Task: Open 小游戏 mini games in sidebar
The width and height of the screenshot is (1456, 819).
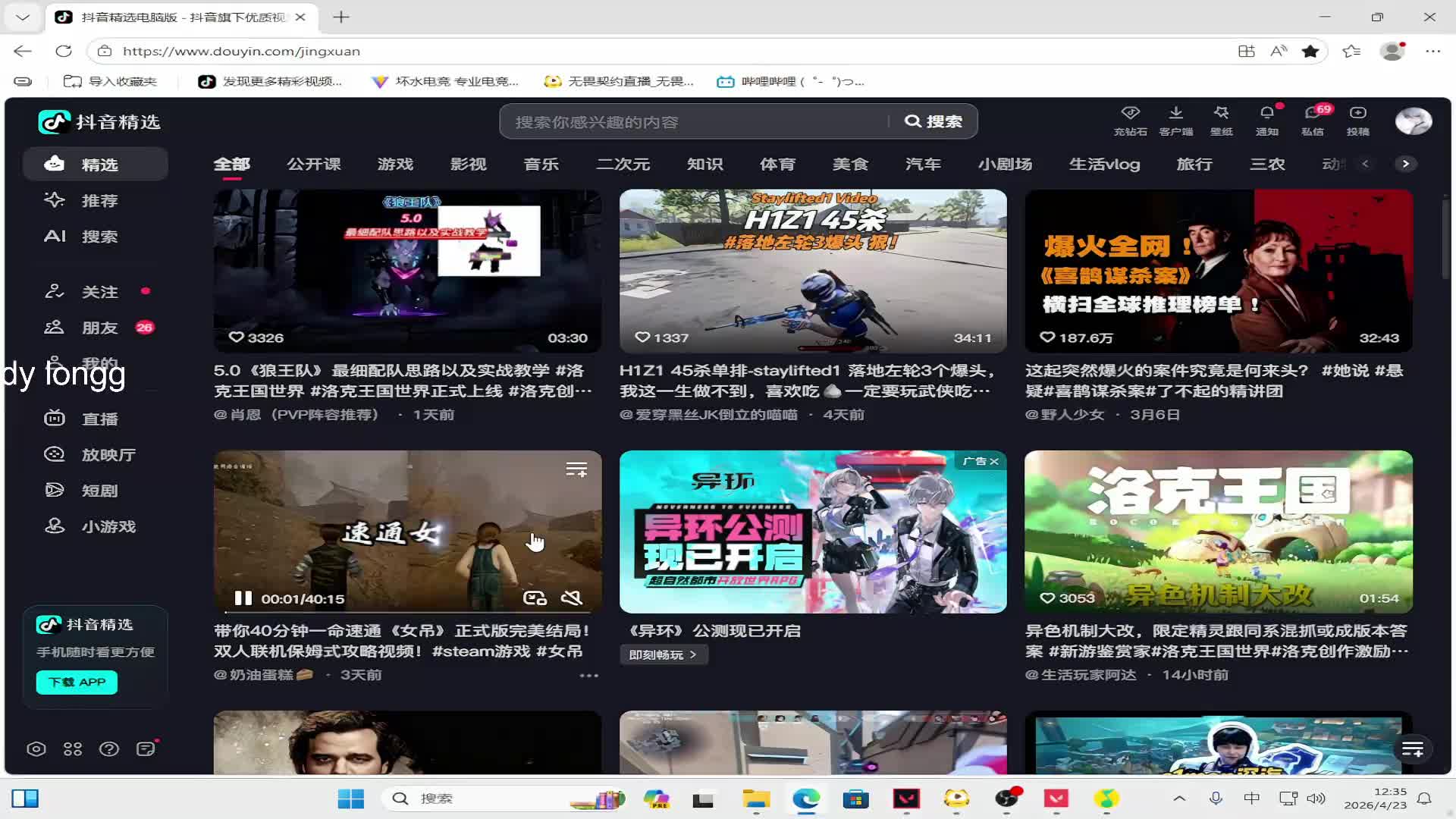Action: [x=108, y=526]
